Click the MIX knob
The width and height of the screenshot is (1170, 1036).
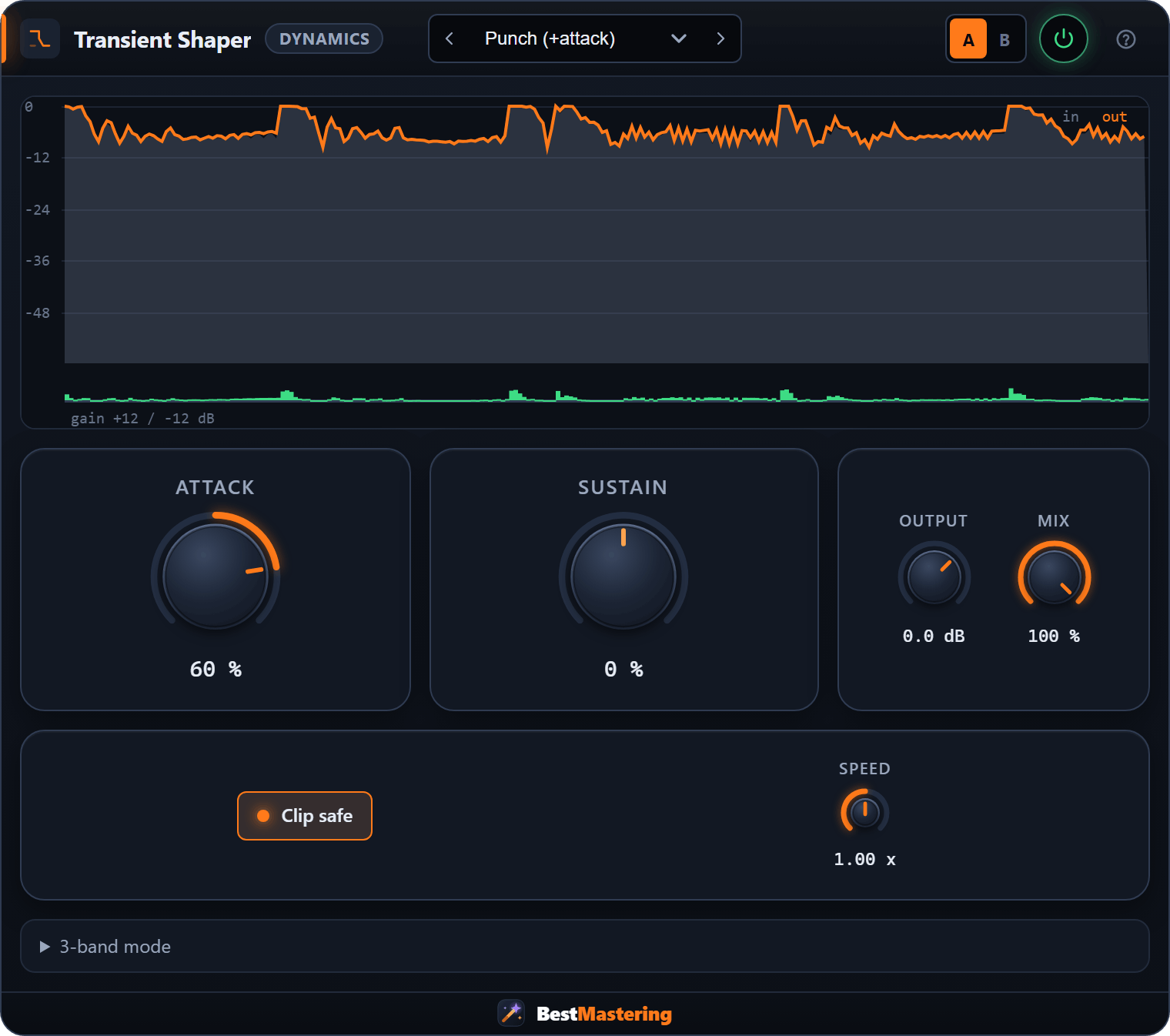pos(1054,577)
